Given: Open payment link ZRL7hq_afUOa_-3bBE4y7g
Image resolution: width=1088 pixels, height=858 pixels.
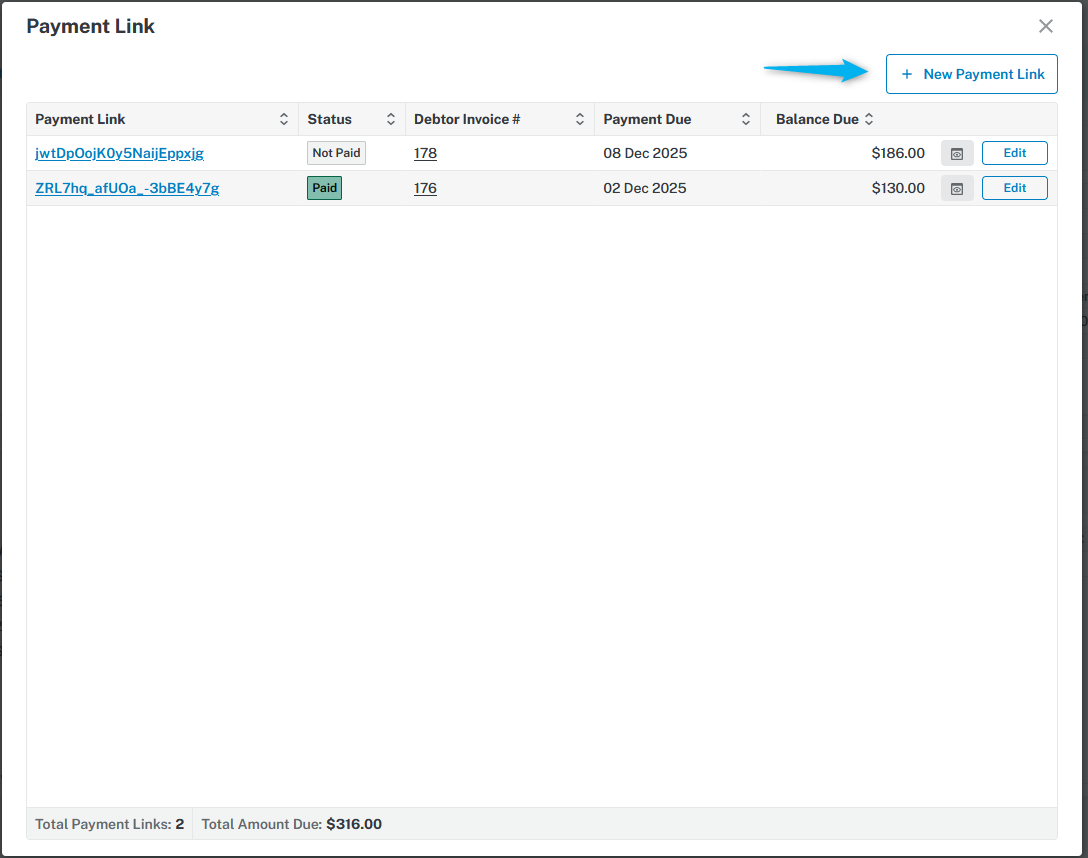Looking at the screenshot, I should [127, 188].
